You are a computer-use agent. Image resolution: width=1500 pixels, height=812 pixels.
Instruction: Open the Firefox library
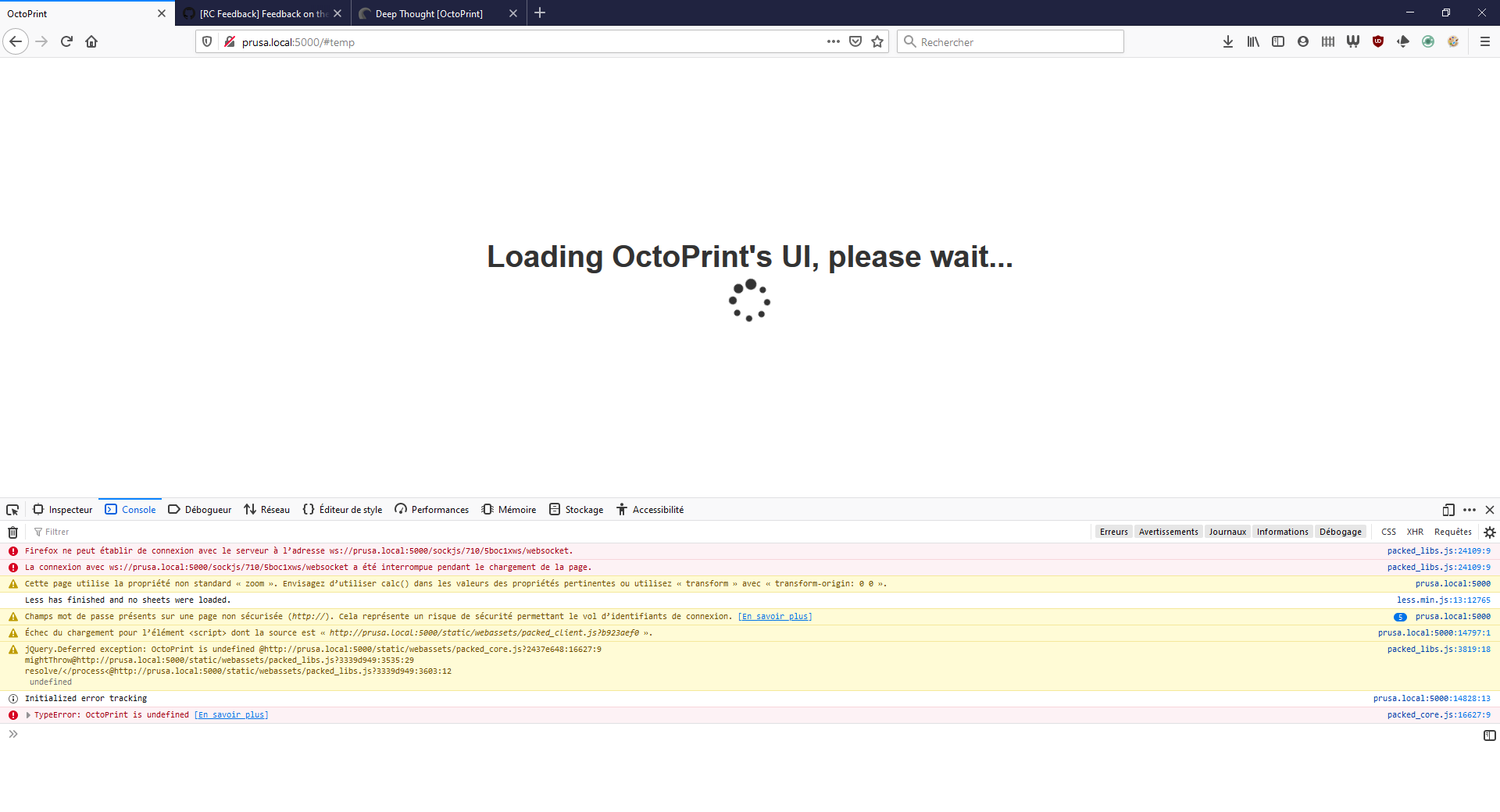[x=1253, y=41]
